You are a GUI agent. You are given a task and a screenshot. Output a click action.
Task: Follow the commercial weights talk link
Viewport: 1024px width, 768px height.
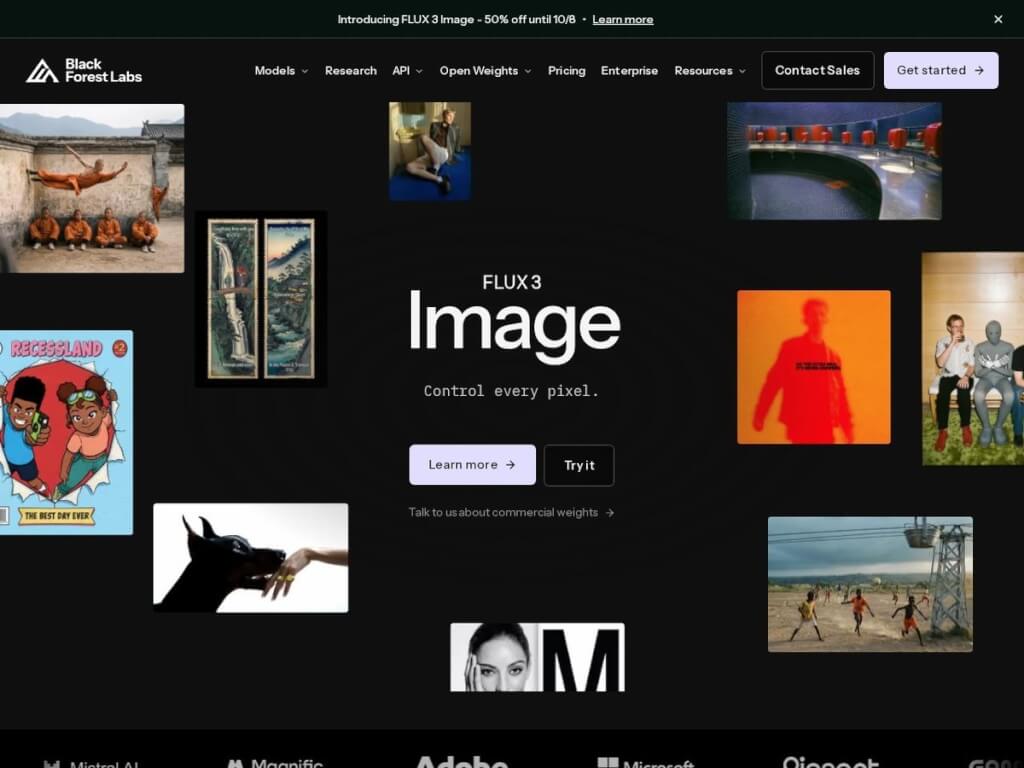click(511, 513)
